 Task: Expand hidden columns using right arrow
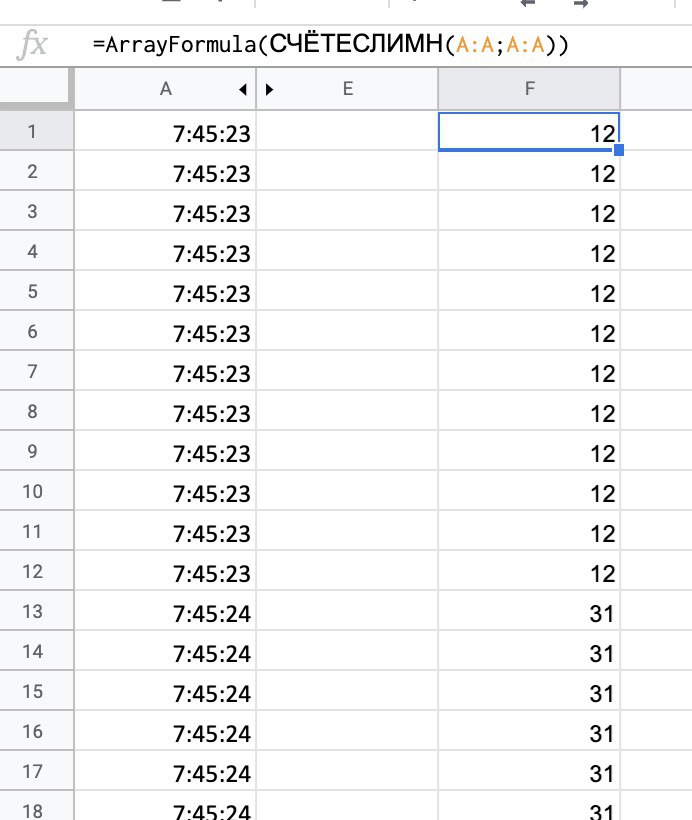click(269, 89)
